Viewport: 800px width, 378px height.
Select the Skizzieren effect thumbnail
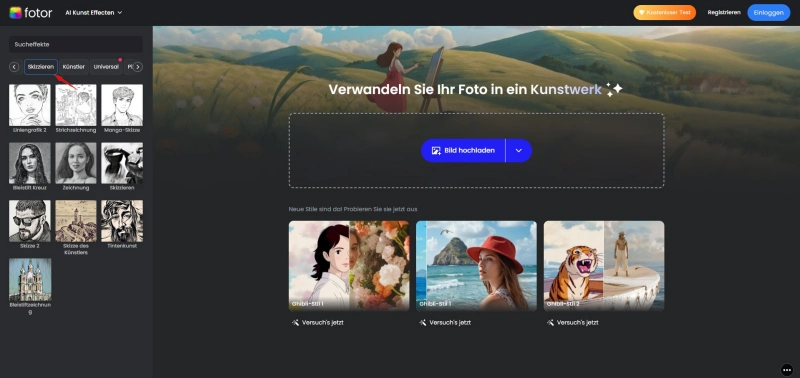click(122, 163)
